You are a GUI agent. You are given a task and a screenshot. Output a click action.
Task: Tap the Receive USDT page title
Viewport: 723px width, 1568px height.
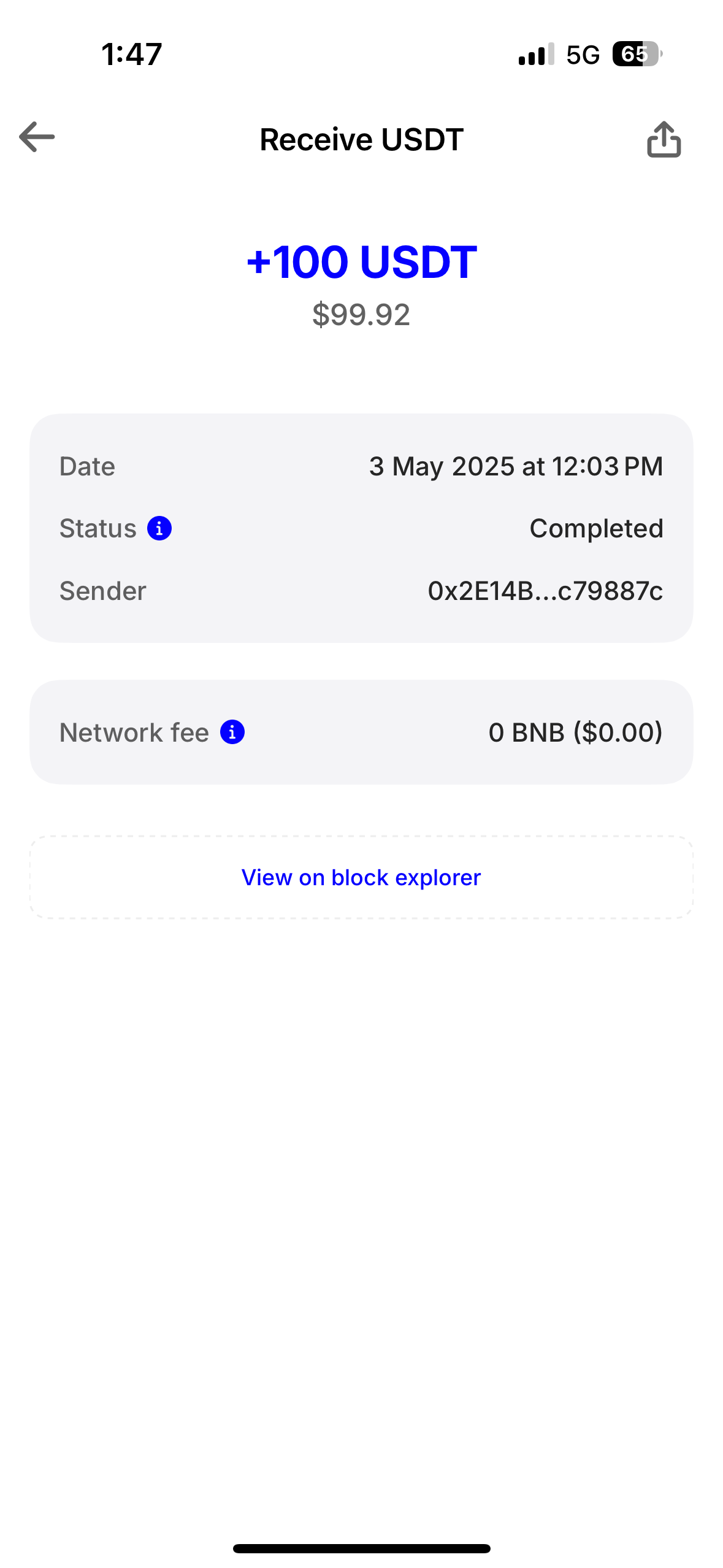(361, 140)
